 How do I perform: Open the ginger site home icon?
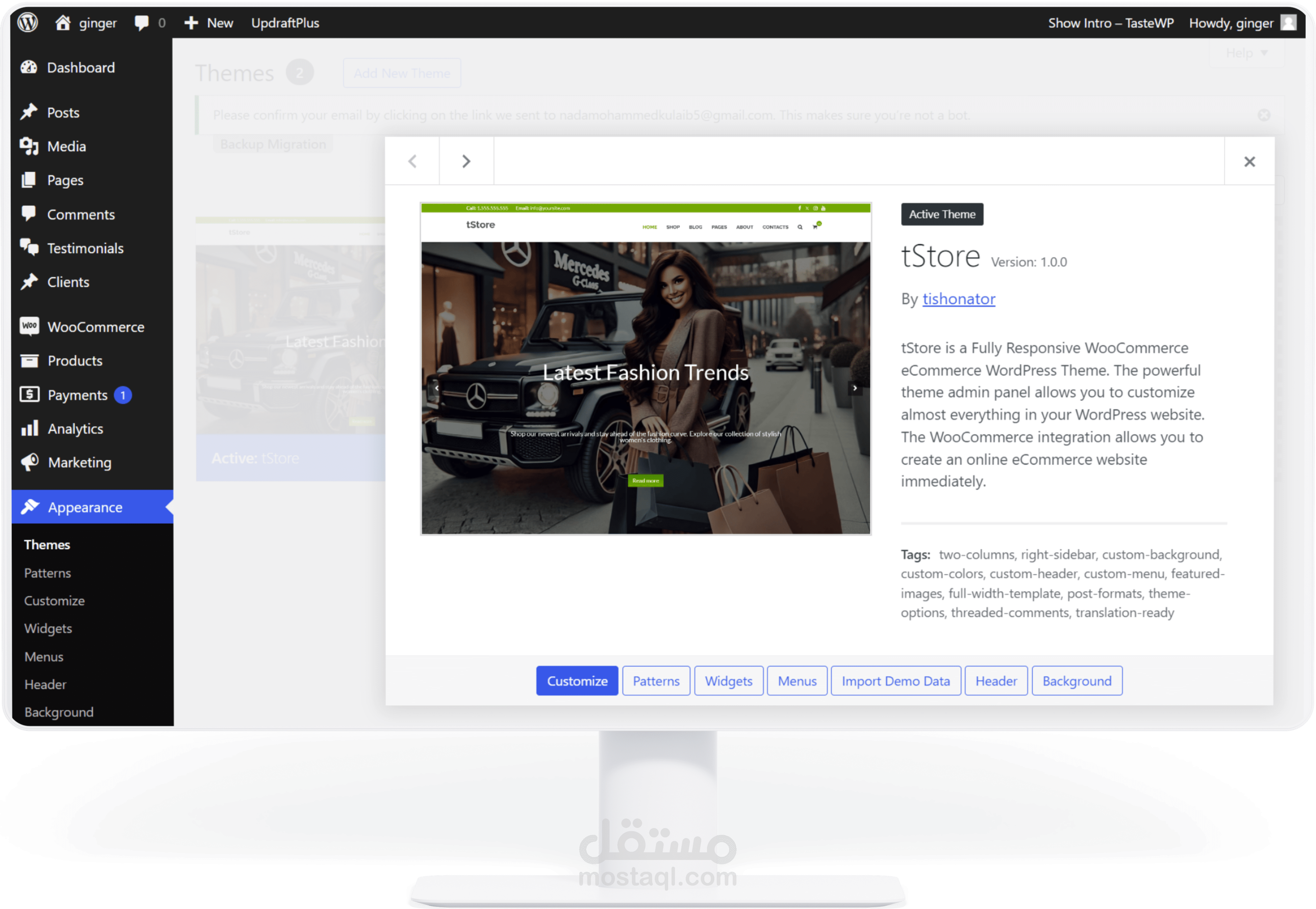click(63, 23)
